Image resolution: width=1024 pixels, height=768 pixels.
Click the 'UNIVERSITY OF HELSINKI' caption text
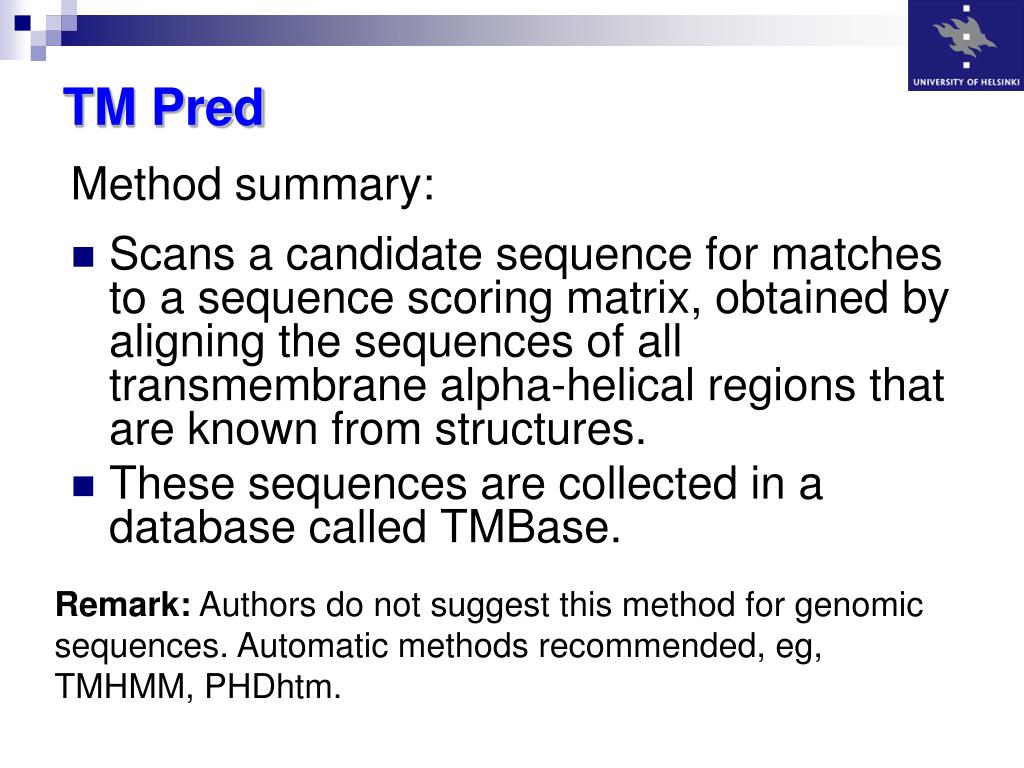(966, 82)
